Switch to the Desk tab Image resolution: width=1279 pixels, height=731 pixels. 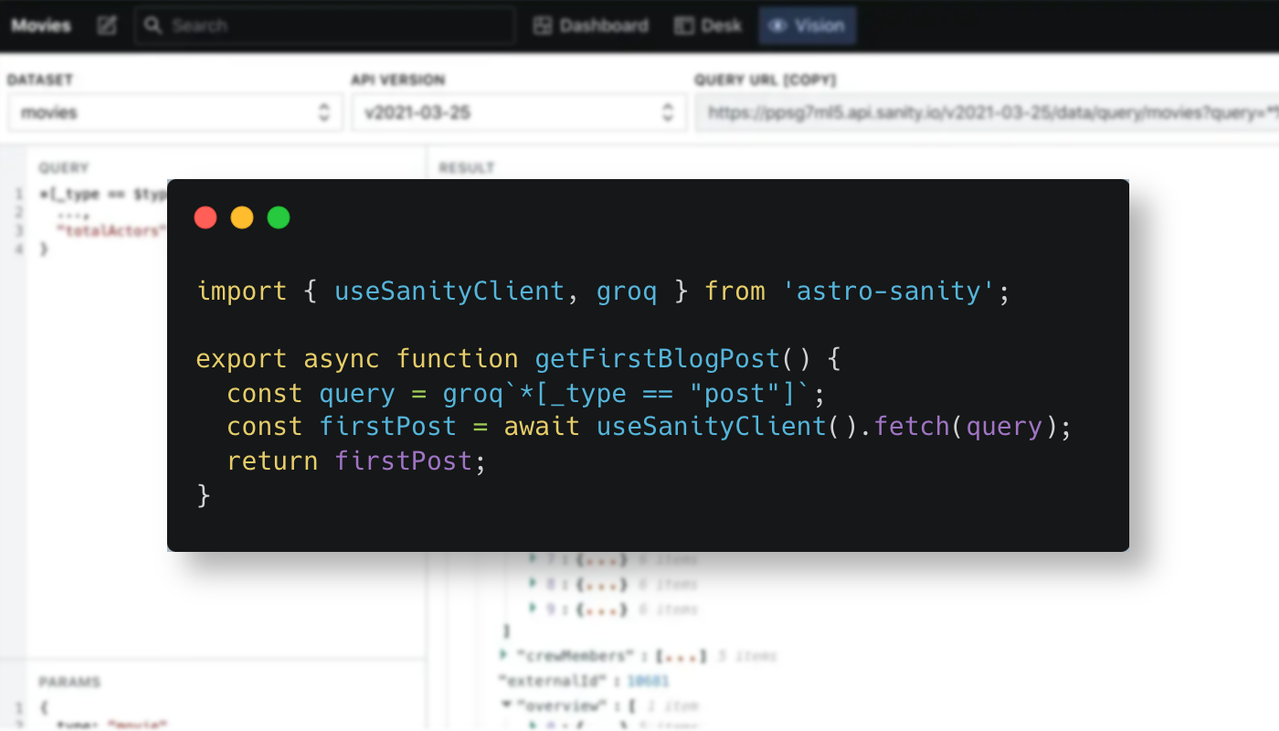click(708, 26)
